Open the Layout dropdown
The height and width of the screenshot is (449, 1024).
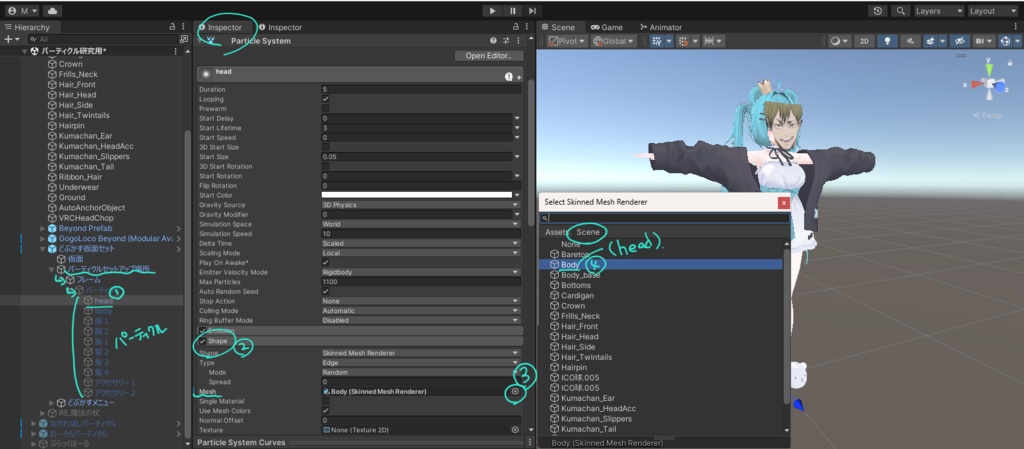tap(991, 11)
